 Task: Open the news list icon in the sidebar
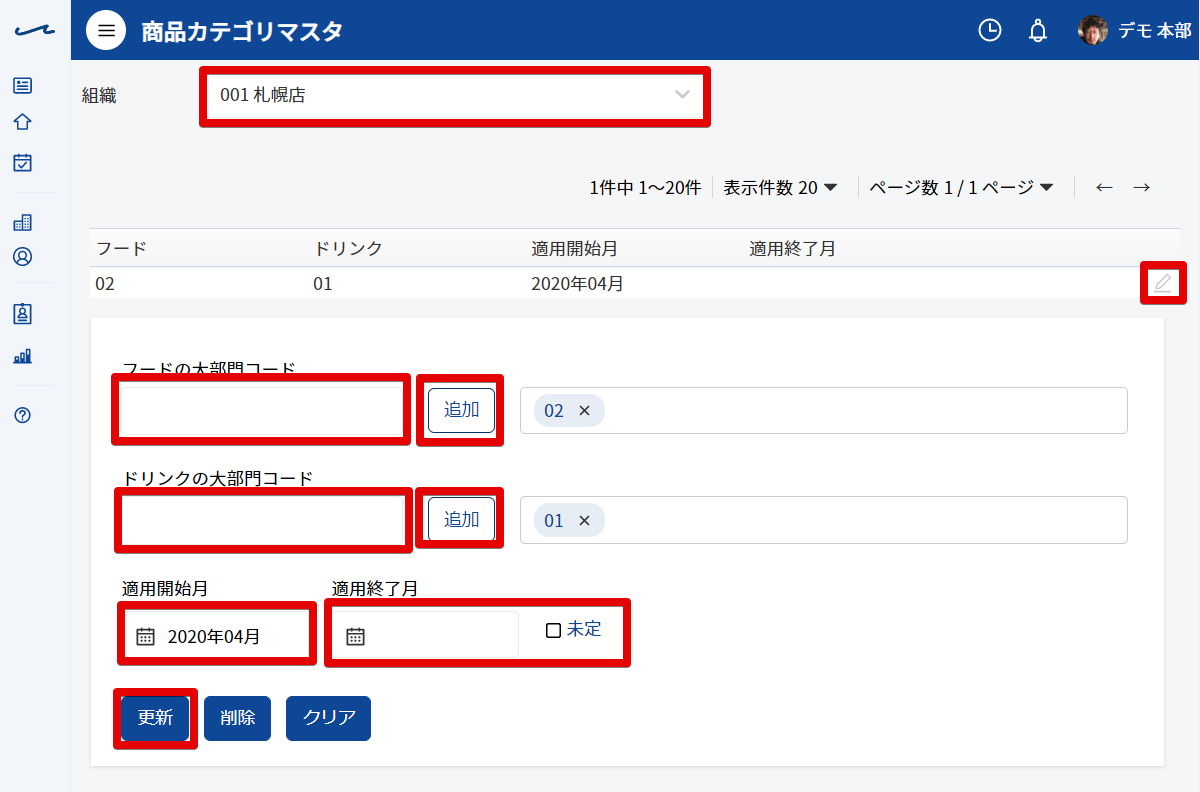point(23,86)
